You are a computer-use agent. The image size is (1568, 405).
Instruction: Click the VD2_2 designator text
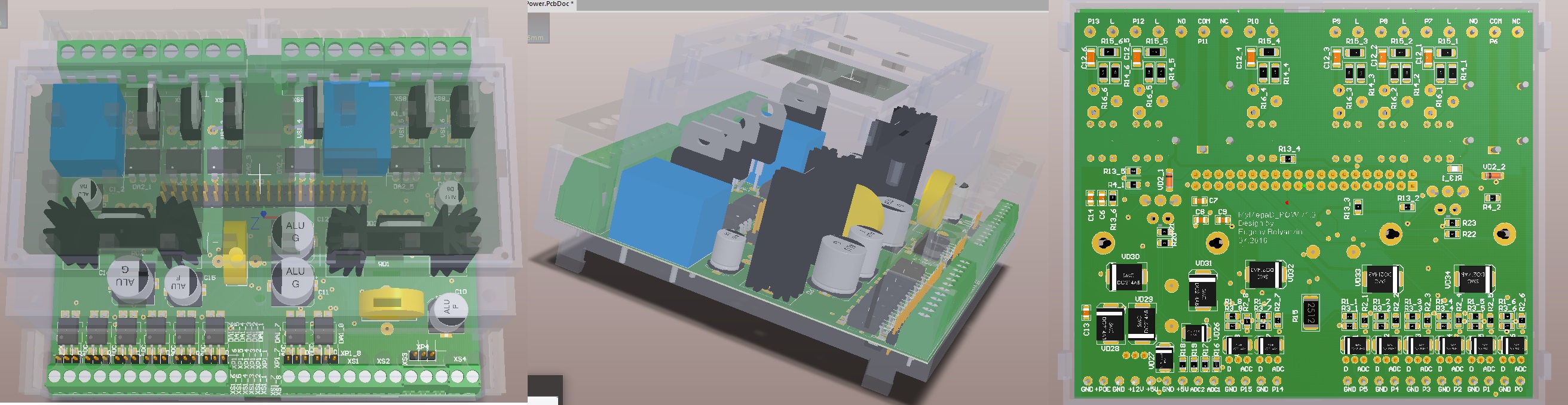(x=1494, y=167)
